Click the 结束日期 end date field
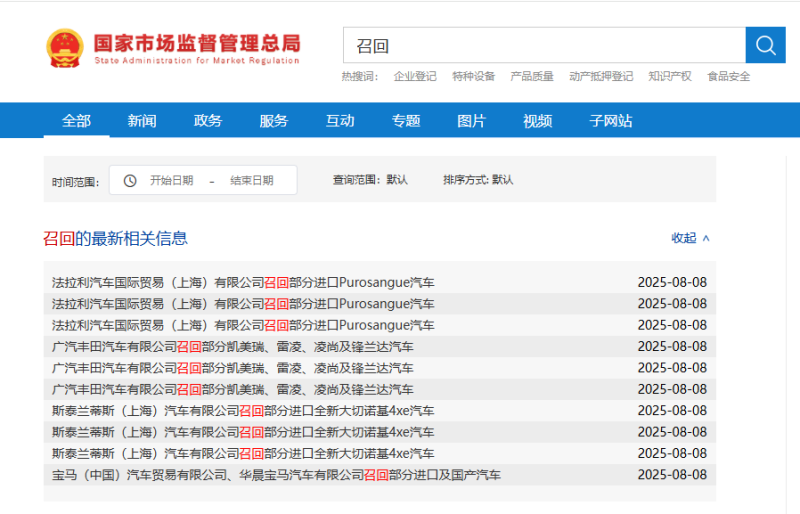800x514 pixels. [x=251, y=180]
